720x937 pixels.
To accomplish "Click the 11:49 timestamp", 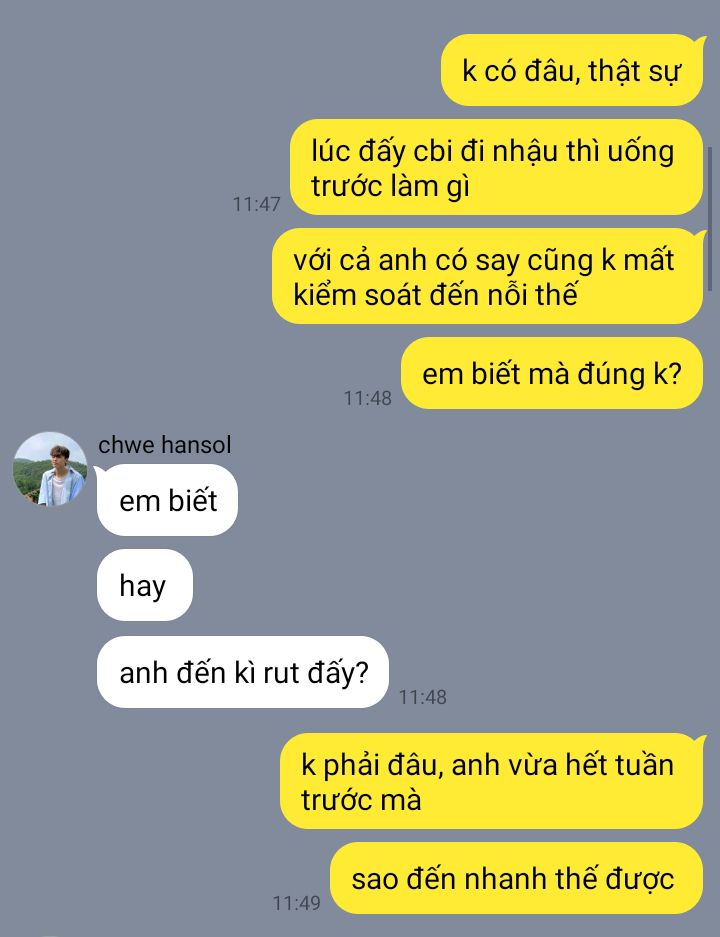I will pos(296,903).
